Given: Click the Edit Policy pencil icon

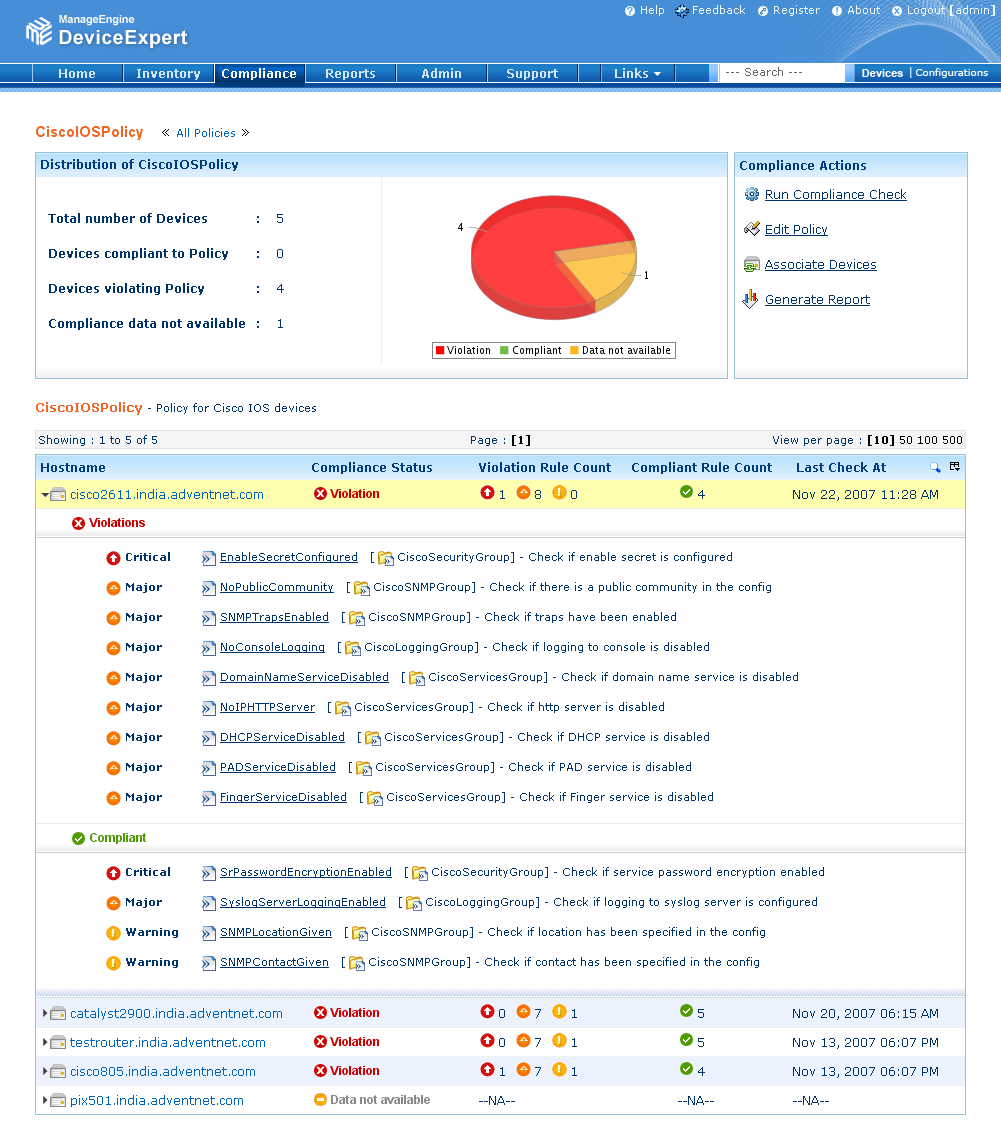Looking at the screenshot, I should click(x=751, y=229).
